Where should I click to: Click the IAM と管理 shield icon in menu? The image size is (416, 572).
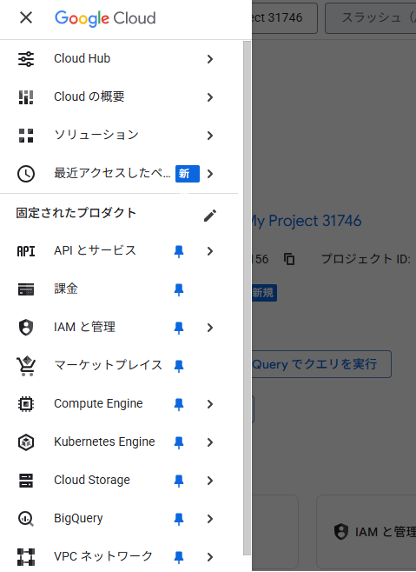tap(26, 328)
